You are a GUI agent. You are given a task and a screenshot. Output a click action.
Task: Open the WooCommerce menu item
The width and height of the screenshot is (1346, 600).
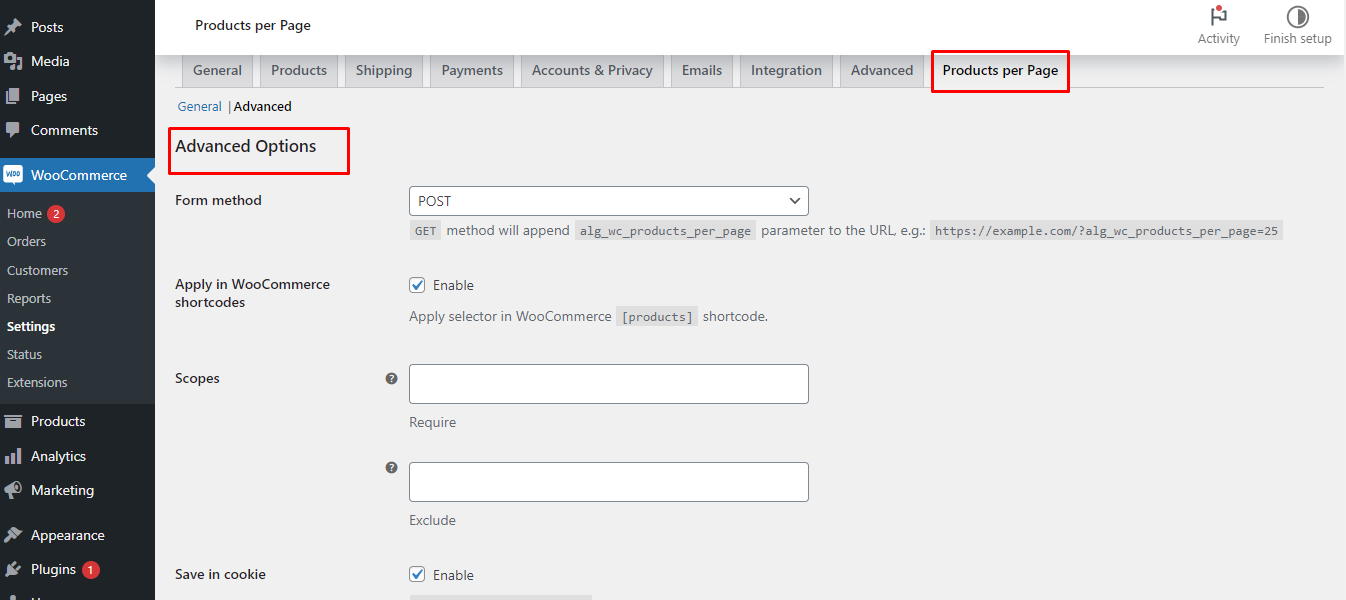[77, 175]
